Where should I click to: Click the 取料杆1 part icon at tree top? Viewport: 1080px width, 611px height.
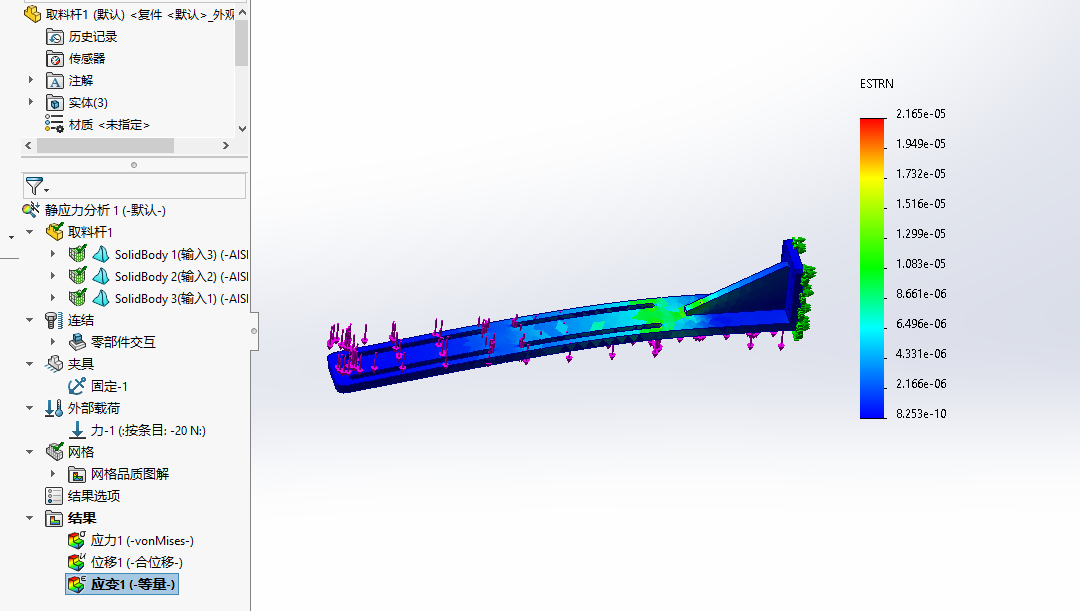point(32,14)
